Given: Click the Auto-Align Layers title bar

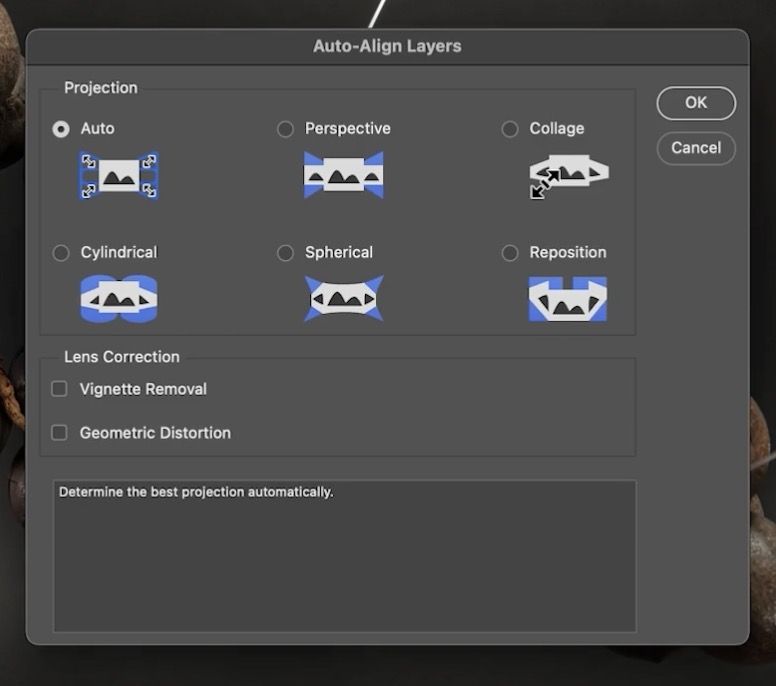Looking at the screenshot, I should 387,46.
